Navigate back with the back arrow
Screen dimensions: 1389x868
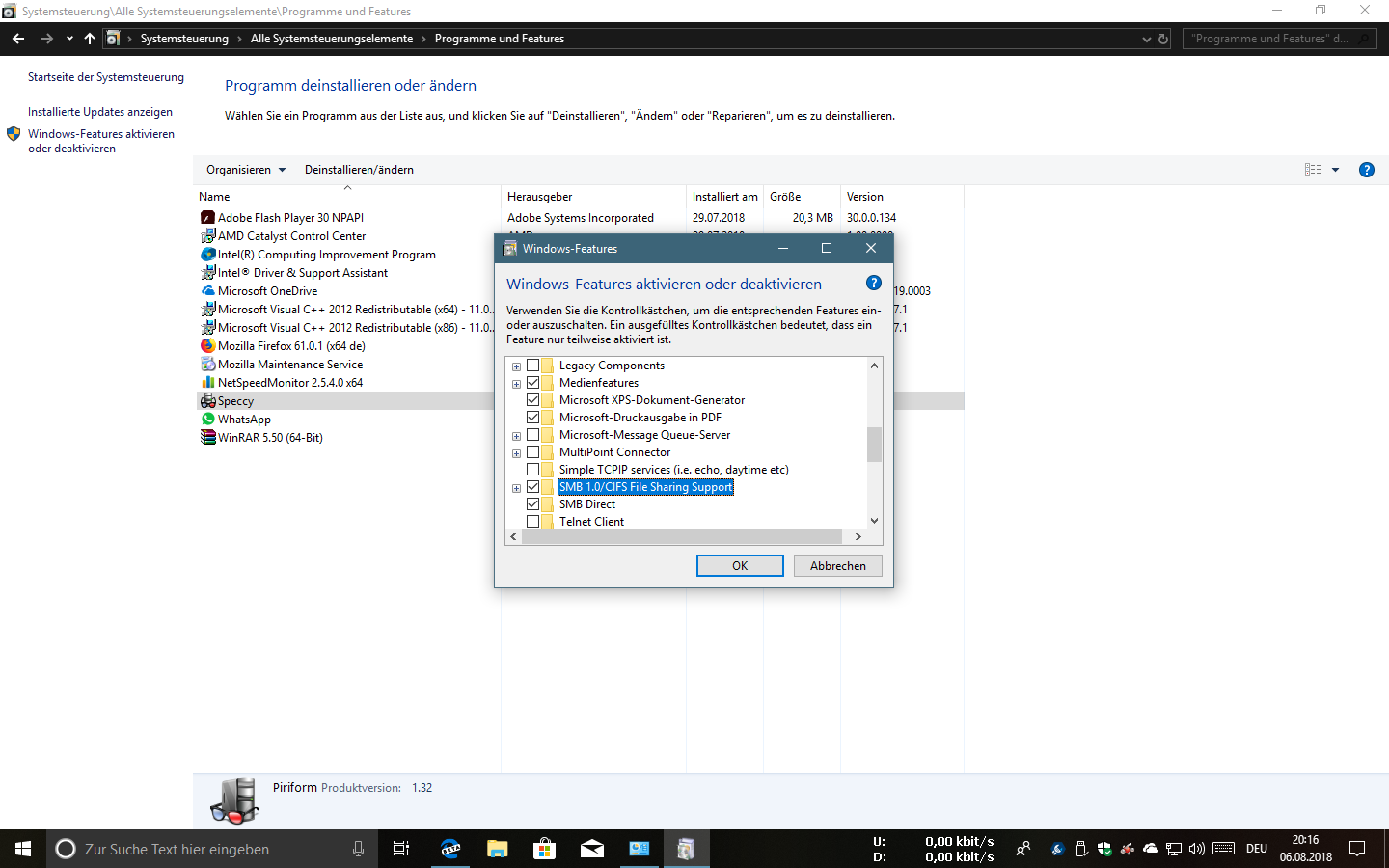point(18,39)
